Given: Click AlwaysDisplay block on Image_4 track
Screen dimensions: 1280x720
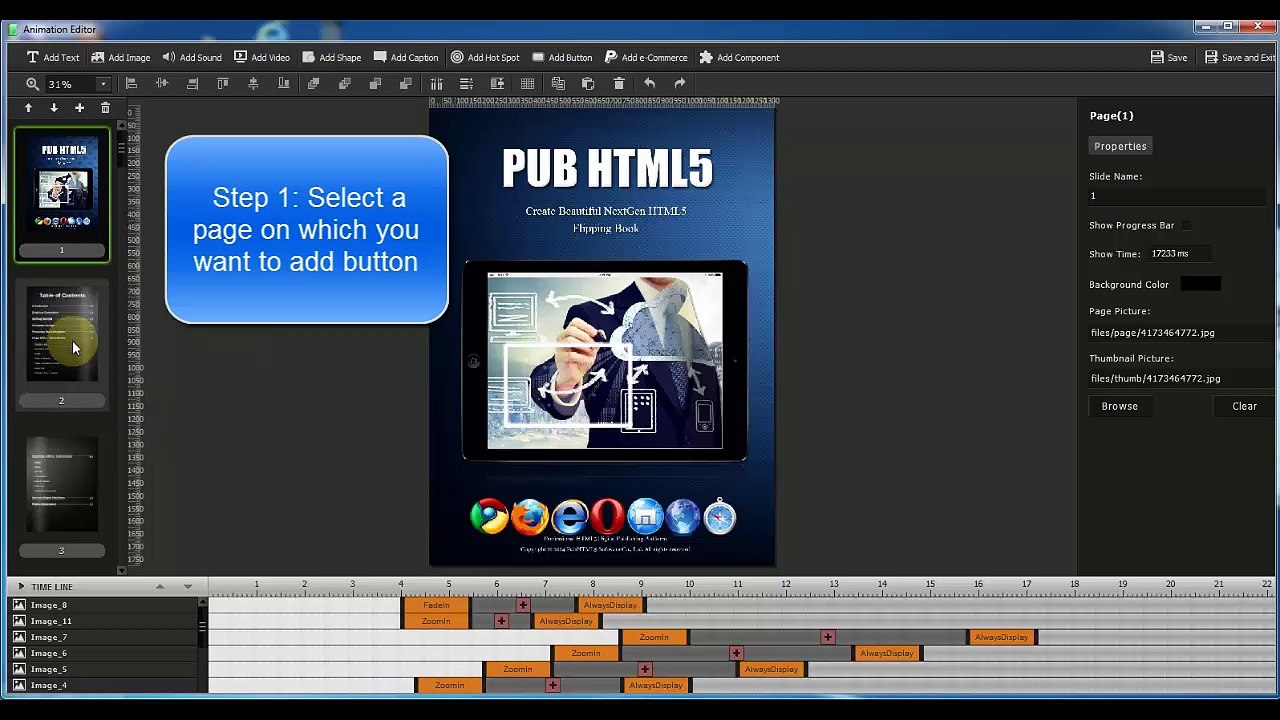Looking at the screenshot, I should (x=656, y=685).
